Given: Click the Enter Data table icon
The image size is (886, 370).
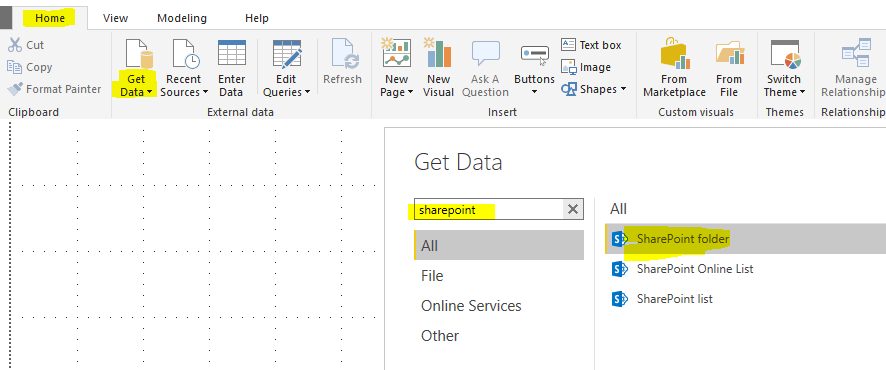Looking at the screenshot, I should click(232, 54).
